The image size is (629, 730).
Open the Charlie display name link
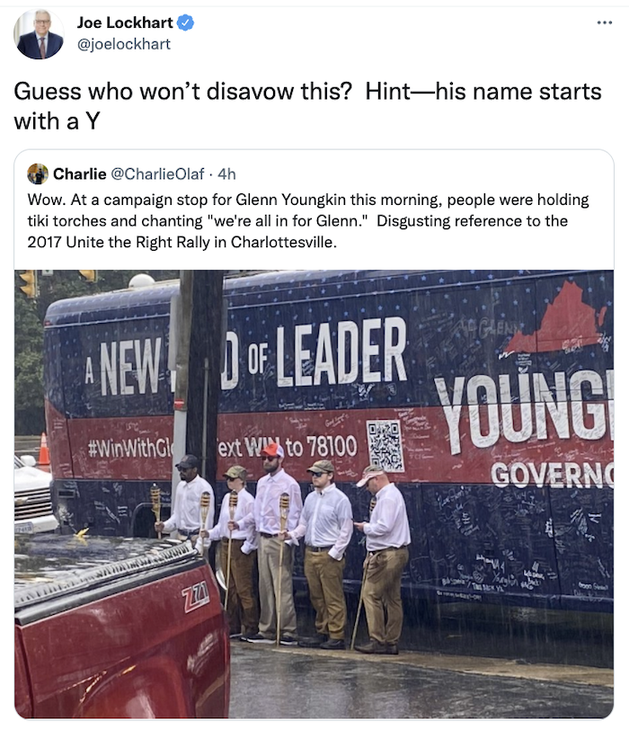pos(80,174)
